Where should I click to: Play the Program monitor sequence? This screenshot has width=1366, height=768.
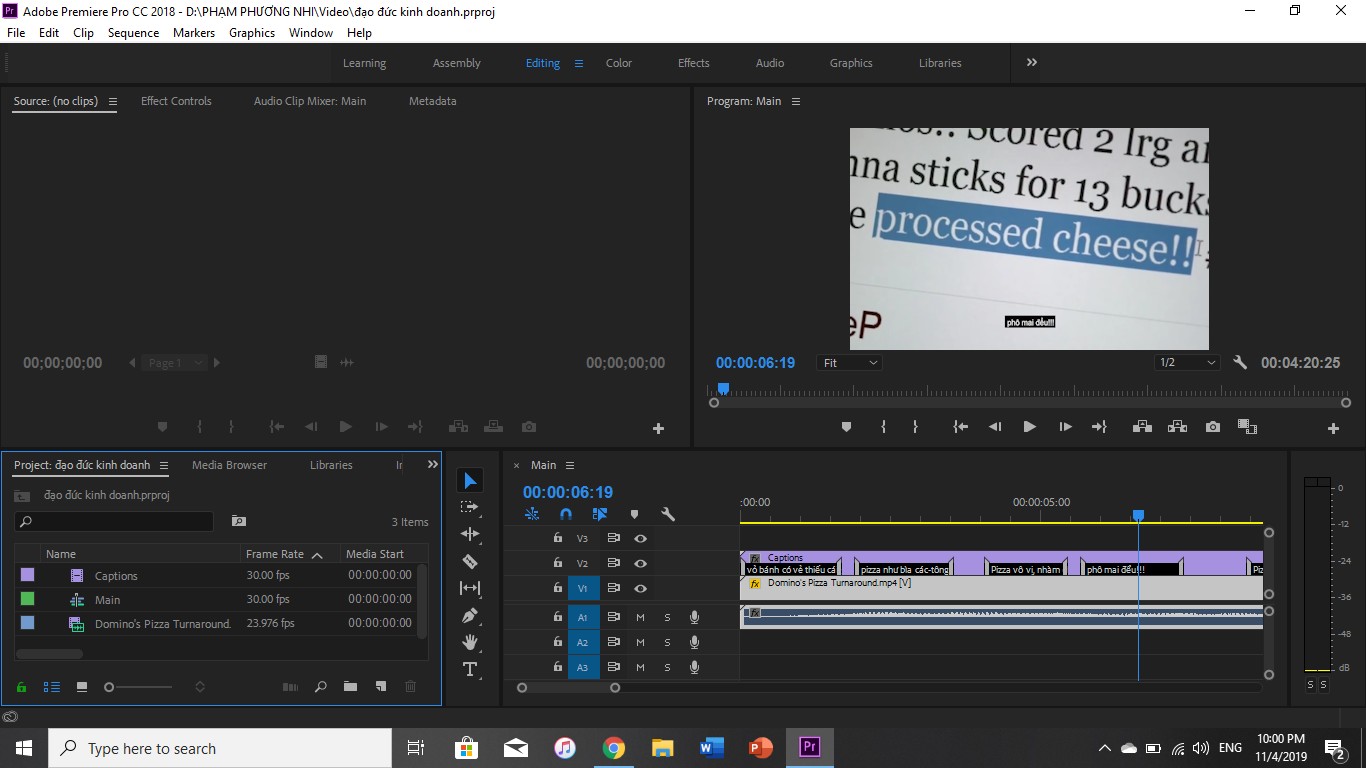(x=1029, y=427)
